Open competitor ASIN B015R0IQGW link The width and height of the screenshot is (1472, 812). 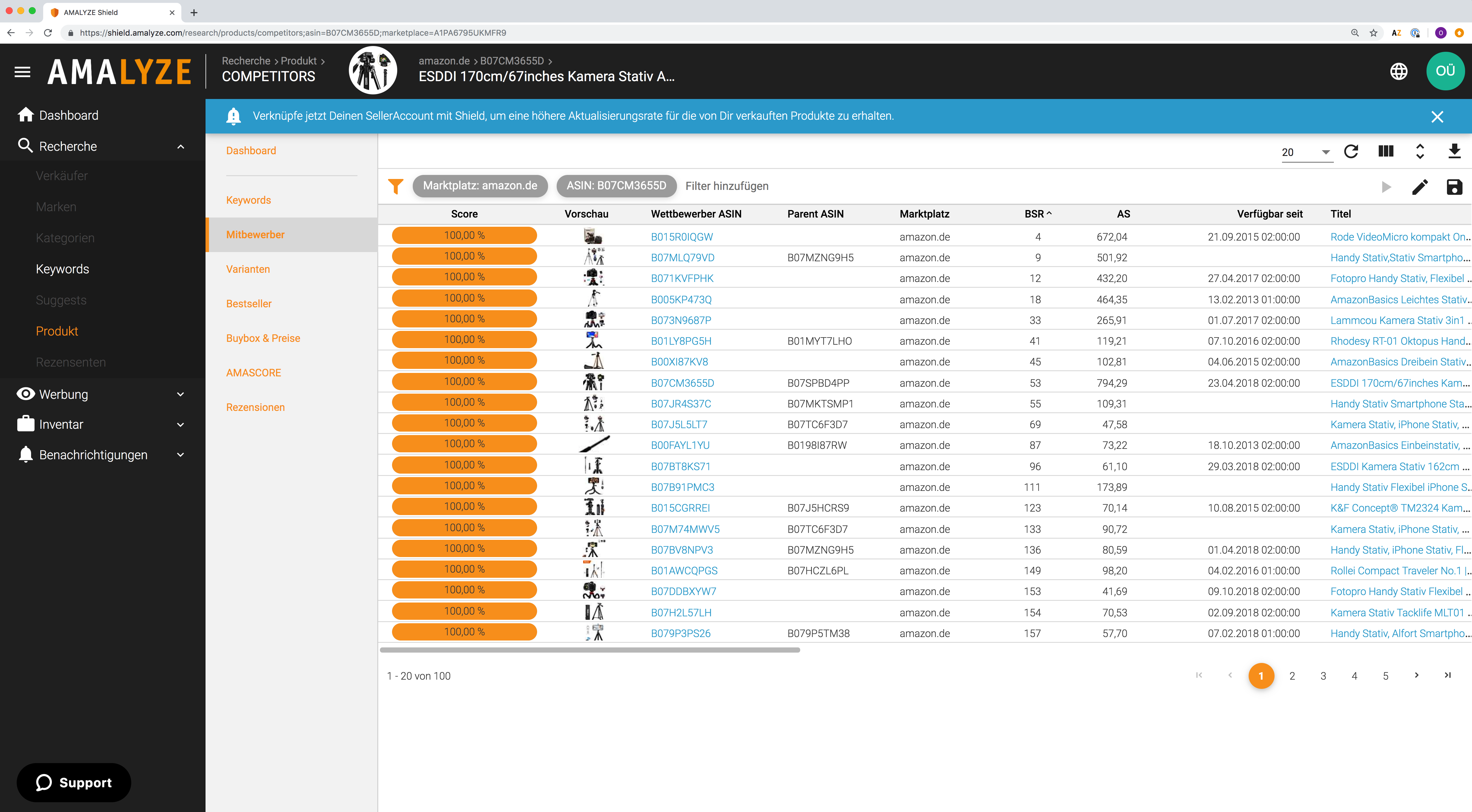point(682,237)
